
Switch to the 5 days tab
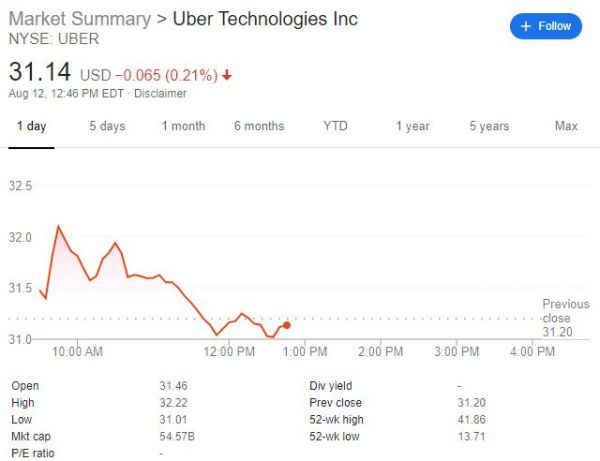(107, 126)
